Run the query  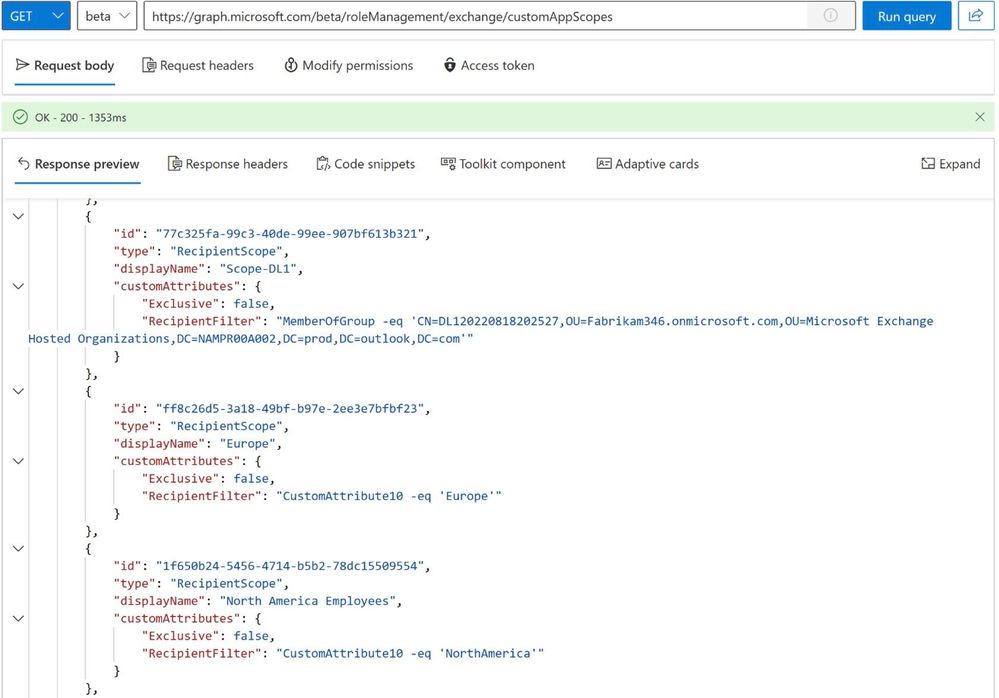[907, 16]
